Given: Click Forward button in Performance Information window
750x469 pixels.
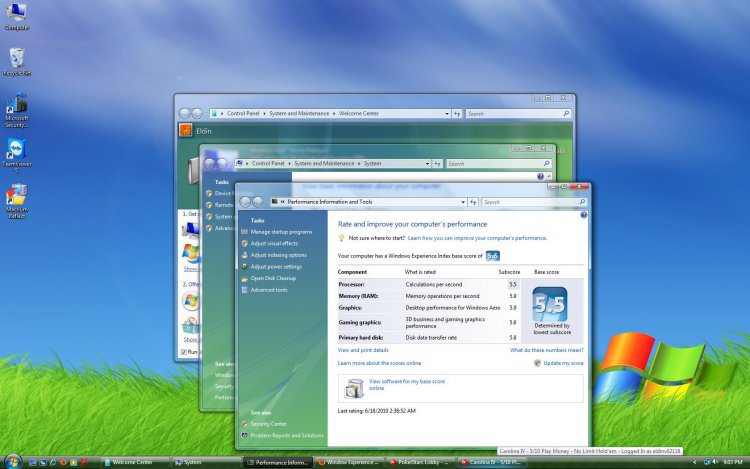Looking at the screenshot, I should (x=258, y=202).
